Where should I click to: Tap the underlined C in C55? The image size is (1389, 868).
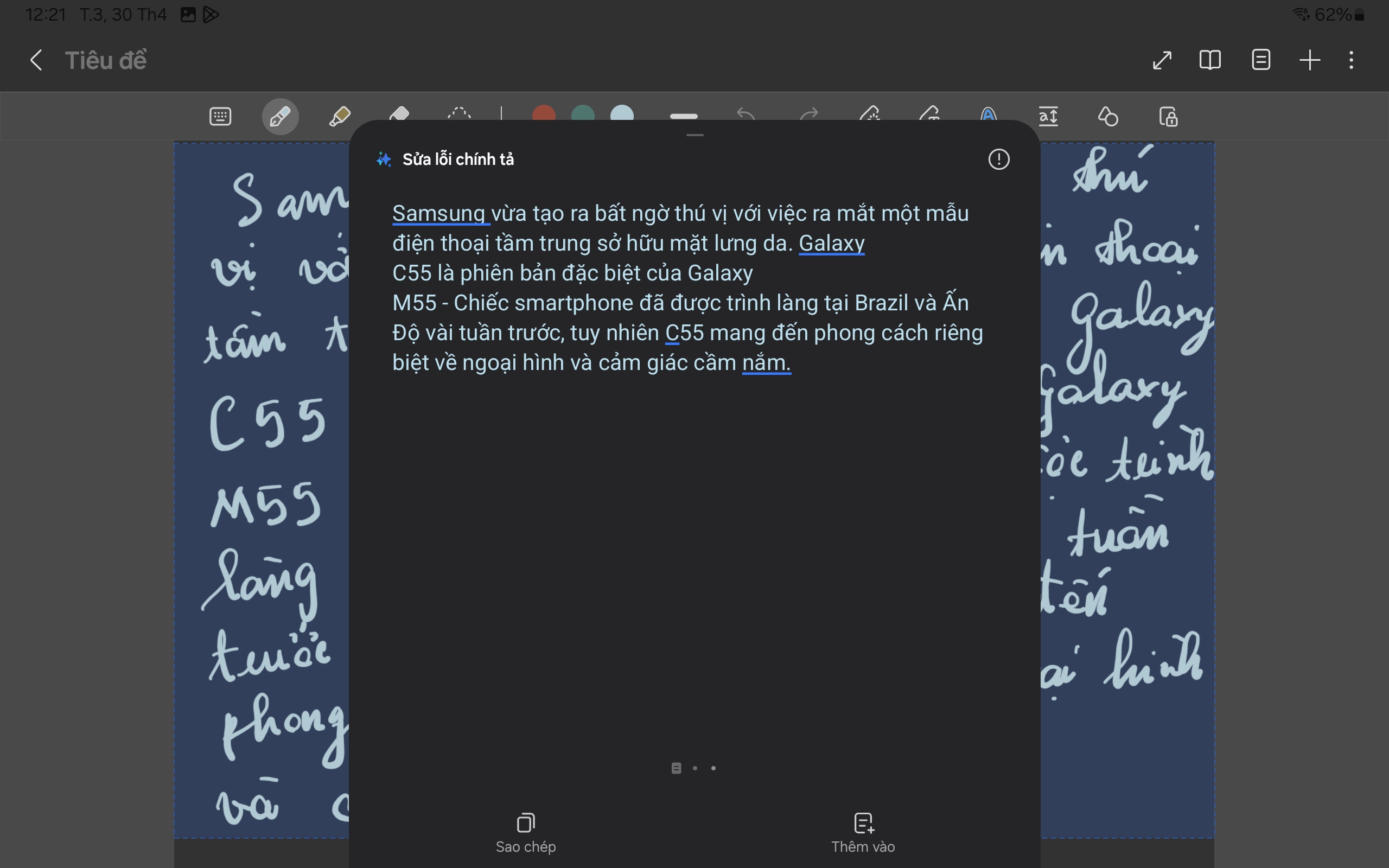point(672,333)
